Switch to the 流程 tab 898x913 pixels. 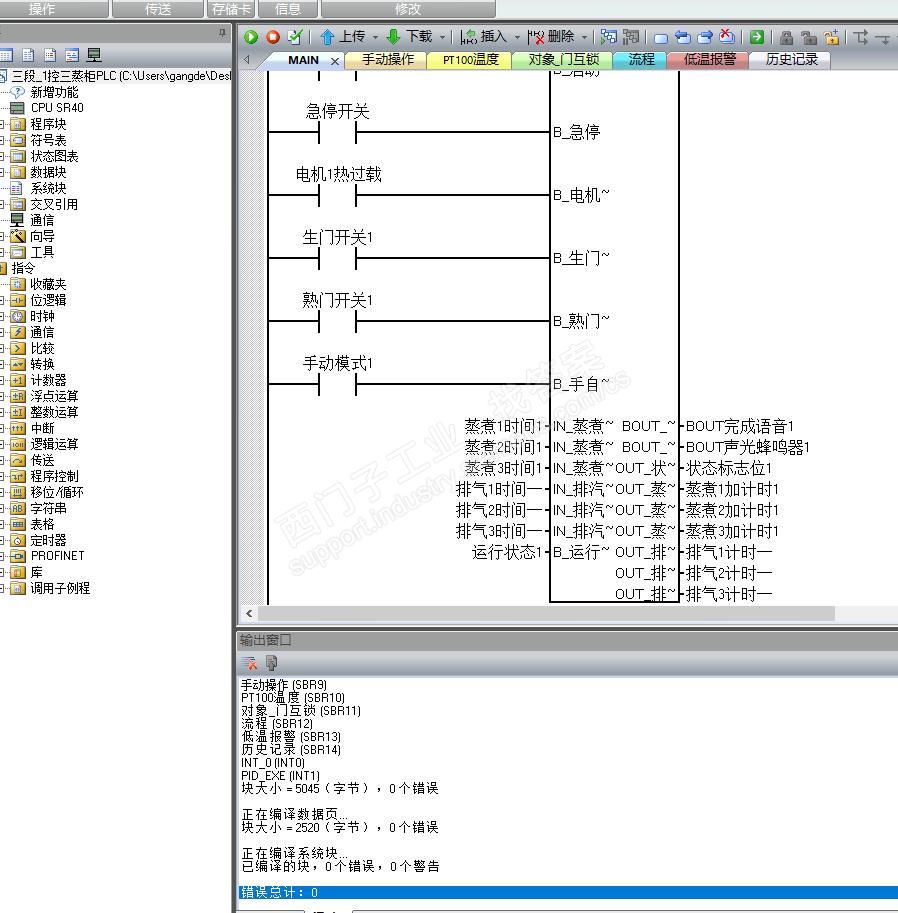pos(641,60)
